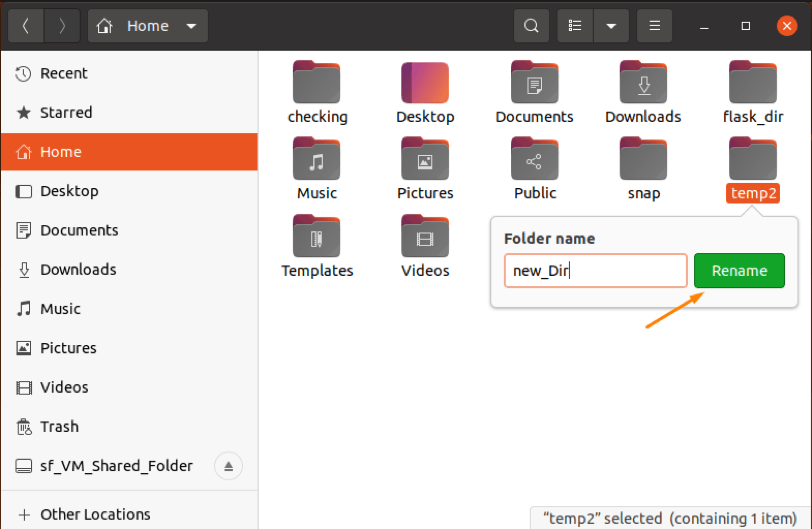Select the Templates folder icon
Image resolution: width=812 pixels, height=529 pixels.
pyautogui.click(x=316, y=236)
